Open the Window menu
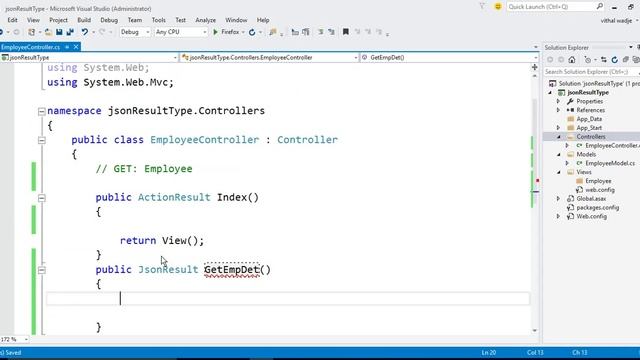This screenshot has height=360, width=640. pos(236,20)
